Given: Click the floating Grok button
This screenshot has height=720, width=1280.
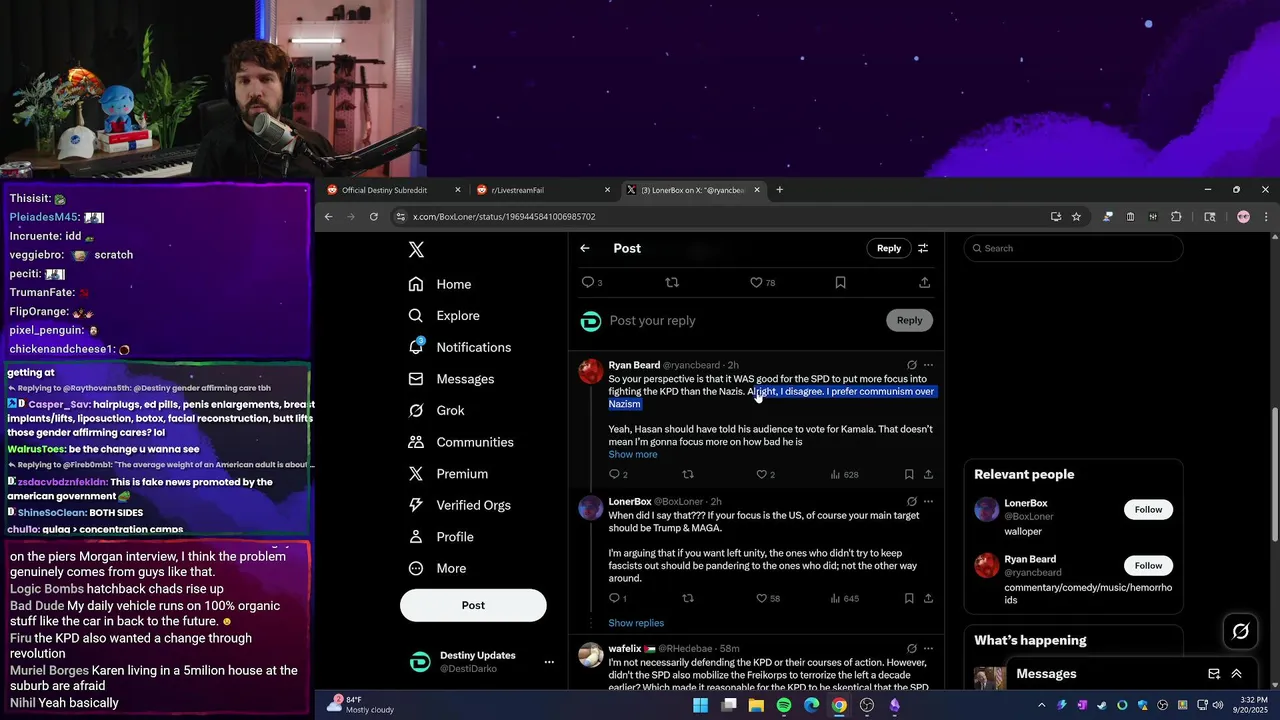Looking at the screenshot, I should [1241, 631].
